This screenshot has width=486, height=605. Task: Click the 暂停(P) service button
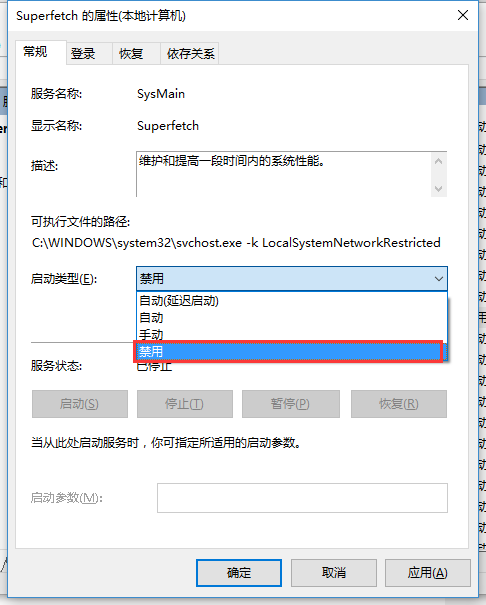coord(290,404)
